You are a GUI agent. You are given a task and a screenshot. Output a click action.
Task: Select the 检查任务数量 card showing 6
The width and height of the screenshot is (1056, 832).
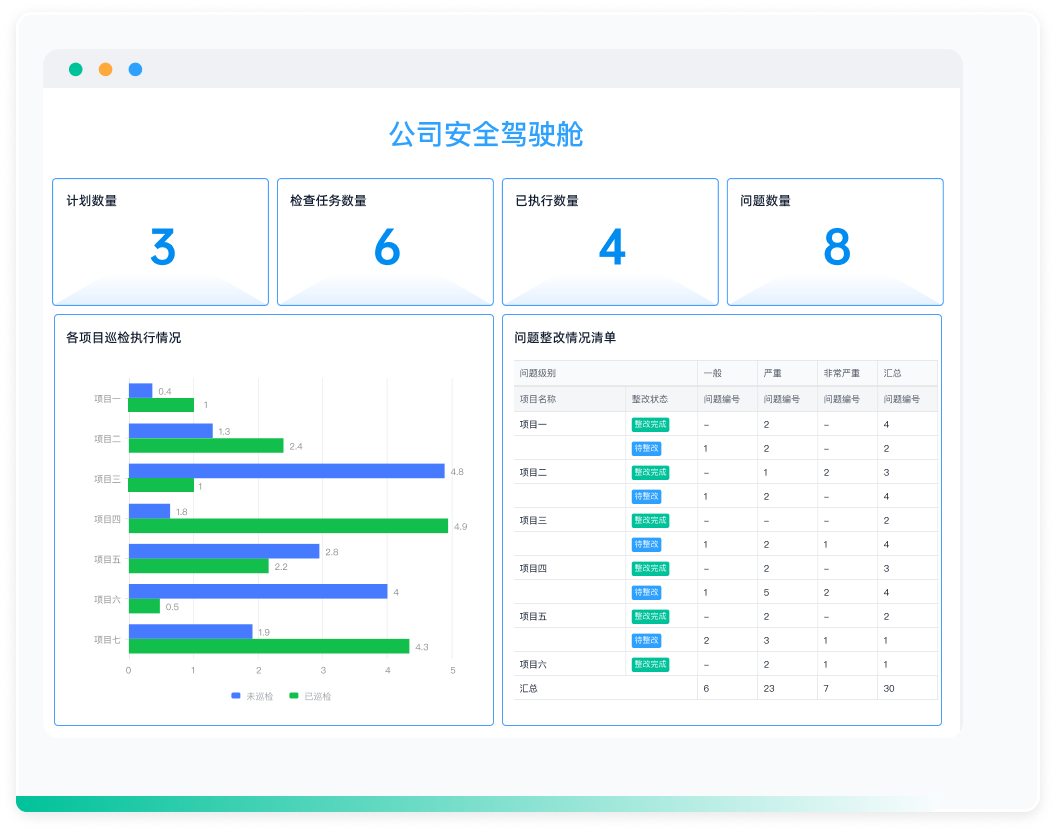pos(385,241)
